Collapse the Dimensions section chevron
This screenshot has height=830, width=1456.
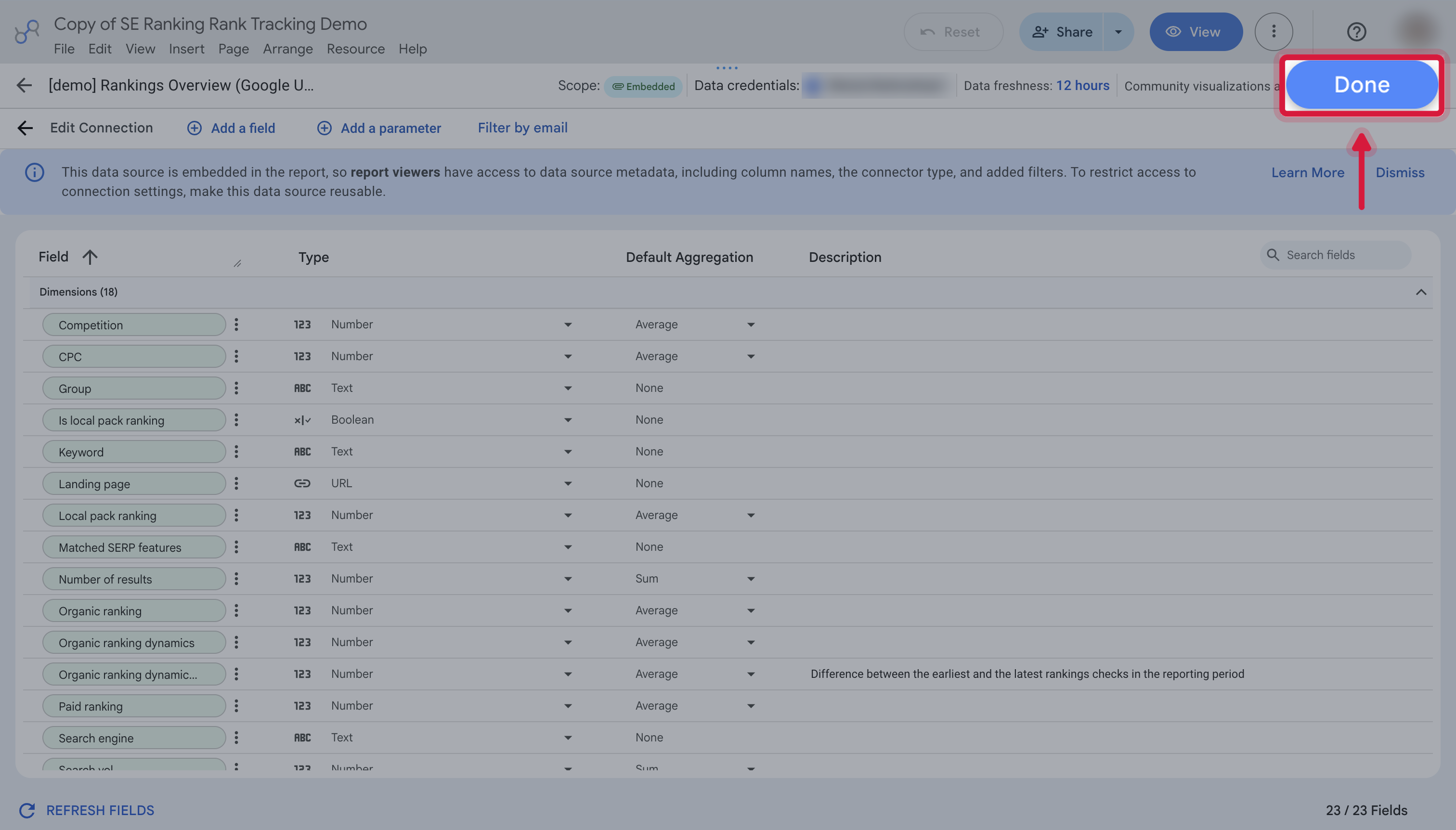click(1421, 292)
